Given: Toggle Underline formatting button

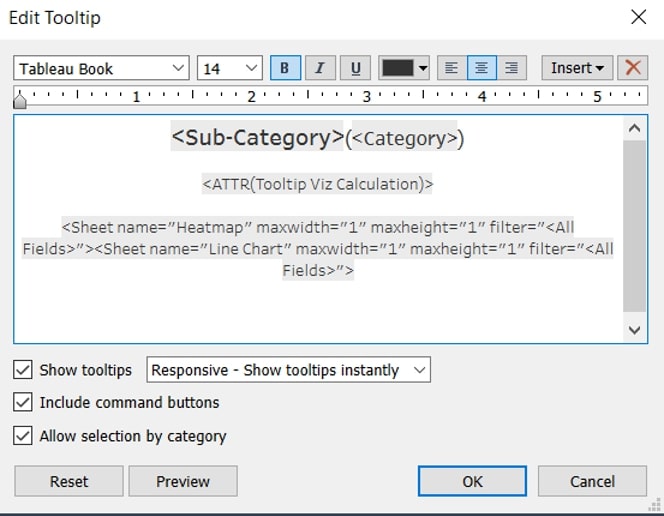Looking at the screenshot, I should [x=356, y=68].
